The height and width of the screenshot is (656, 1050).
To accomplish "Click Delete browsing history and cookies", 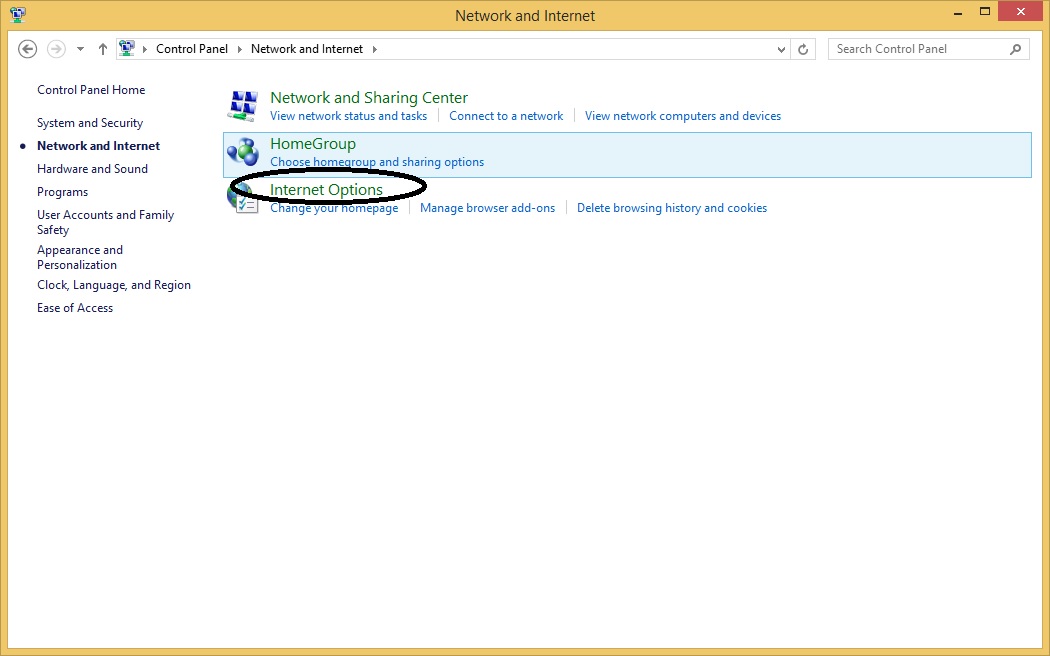I will [672, 208].
